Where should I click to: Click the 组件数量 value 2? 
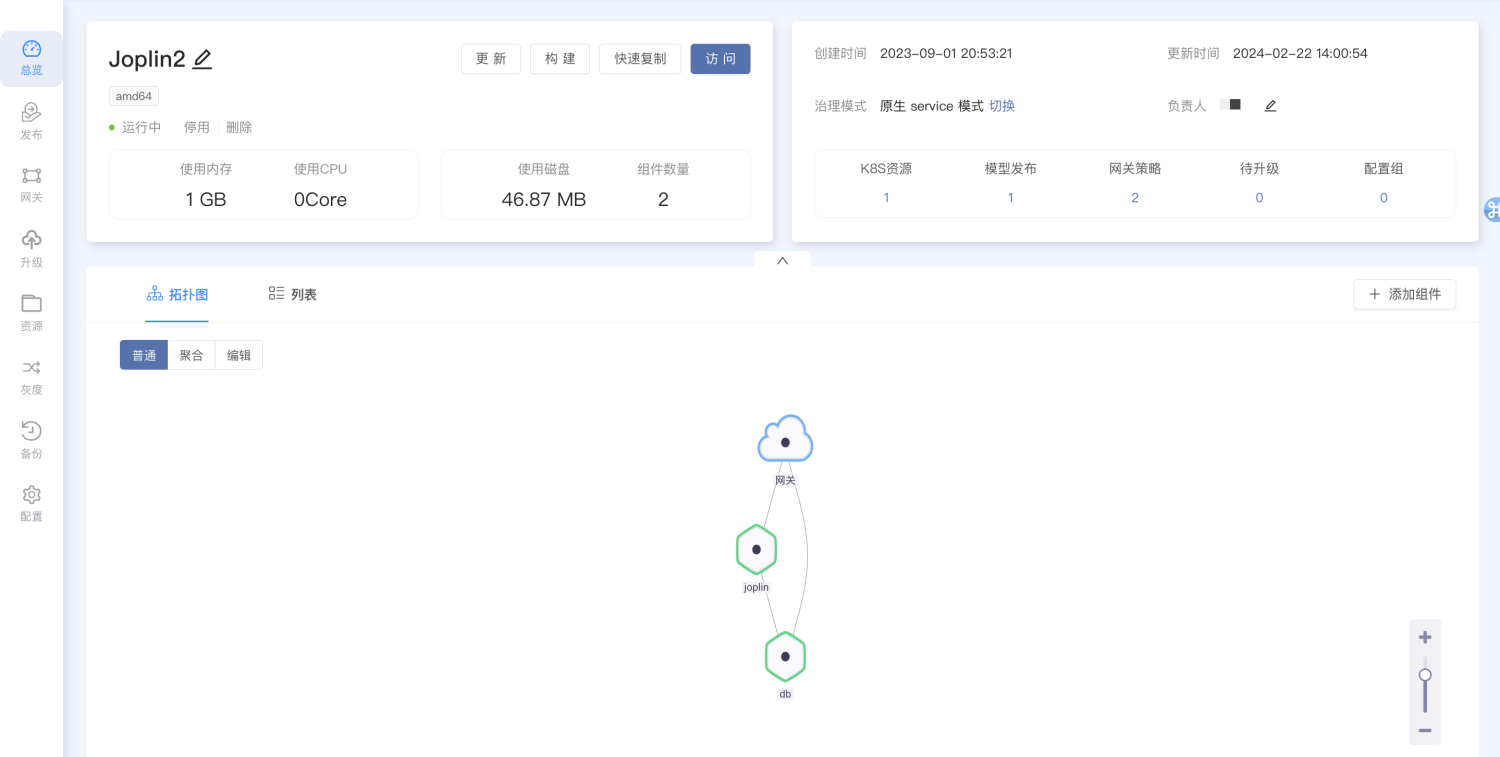point(663,199)
